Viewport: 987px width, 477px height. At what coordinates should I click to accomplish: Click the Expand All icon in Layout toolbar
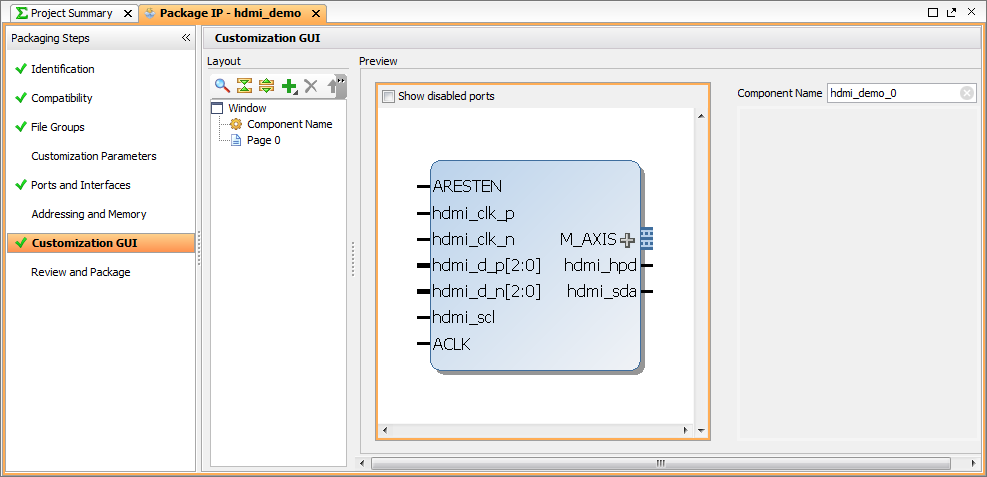[266, 86]
